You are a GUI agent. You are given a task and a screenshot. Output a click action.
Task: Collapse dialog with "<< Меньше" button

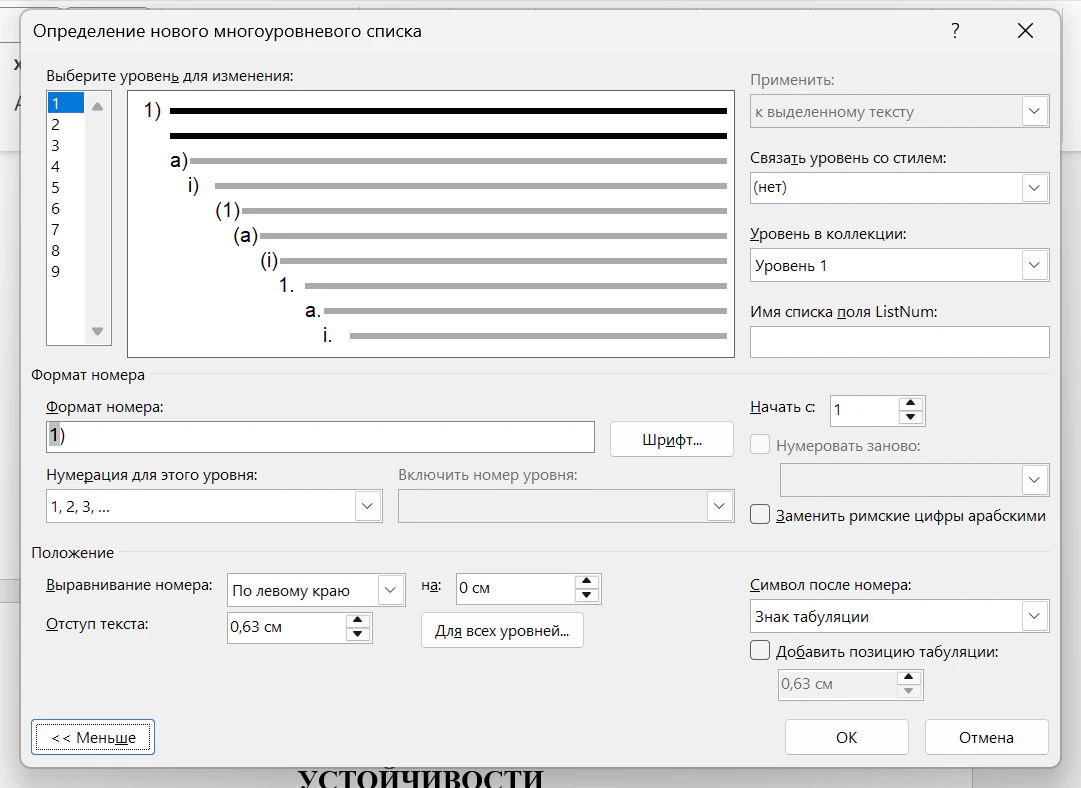pyautogui.click(x=93, y=738)
